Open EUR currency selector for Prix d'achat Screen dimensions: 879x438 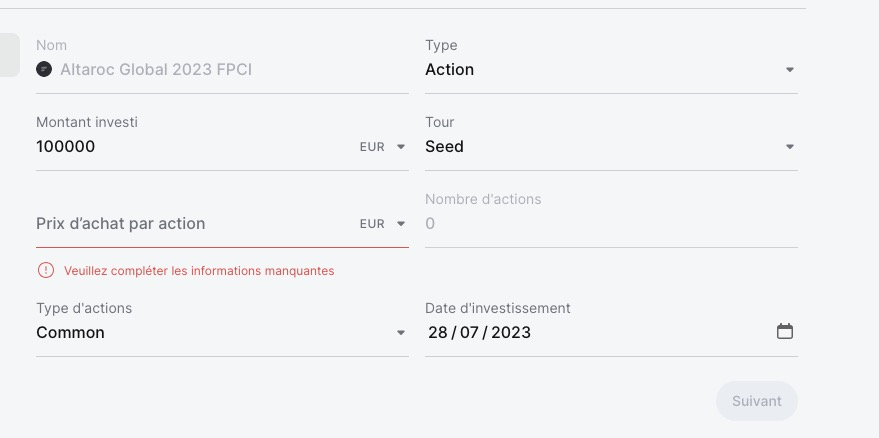click(x=383, y=224)
